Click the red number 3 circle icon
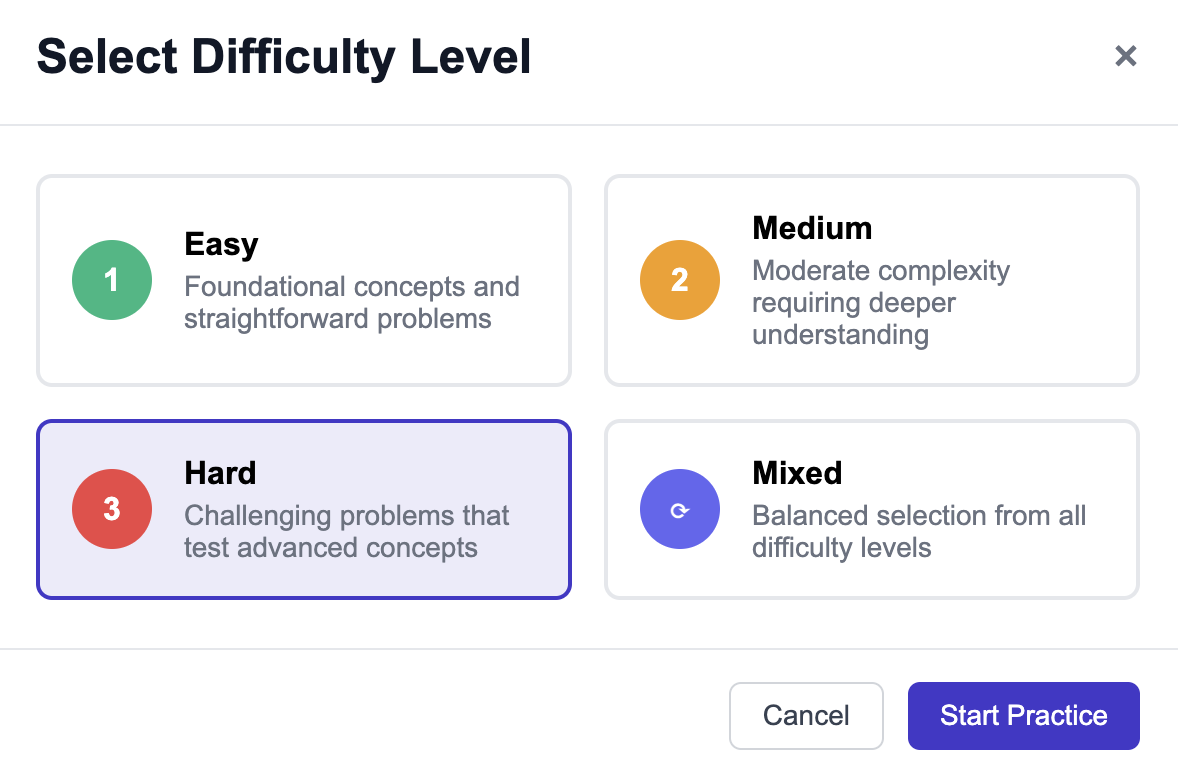 [x=112, y=509]
